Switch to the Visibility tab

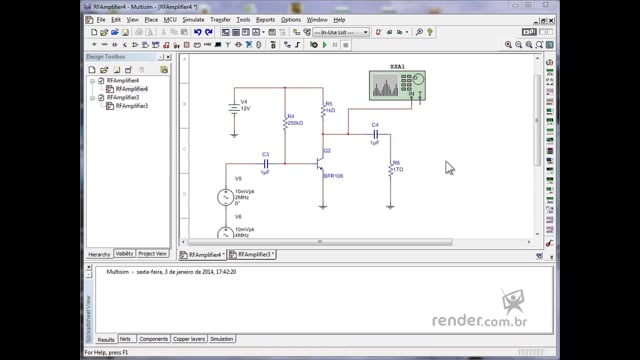tap(124, 254)
